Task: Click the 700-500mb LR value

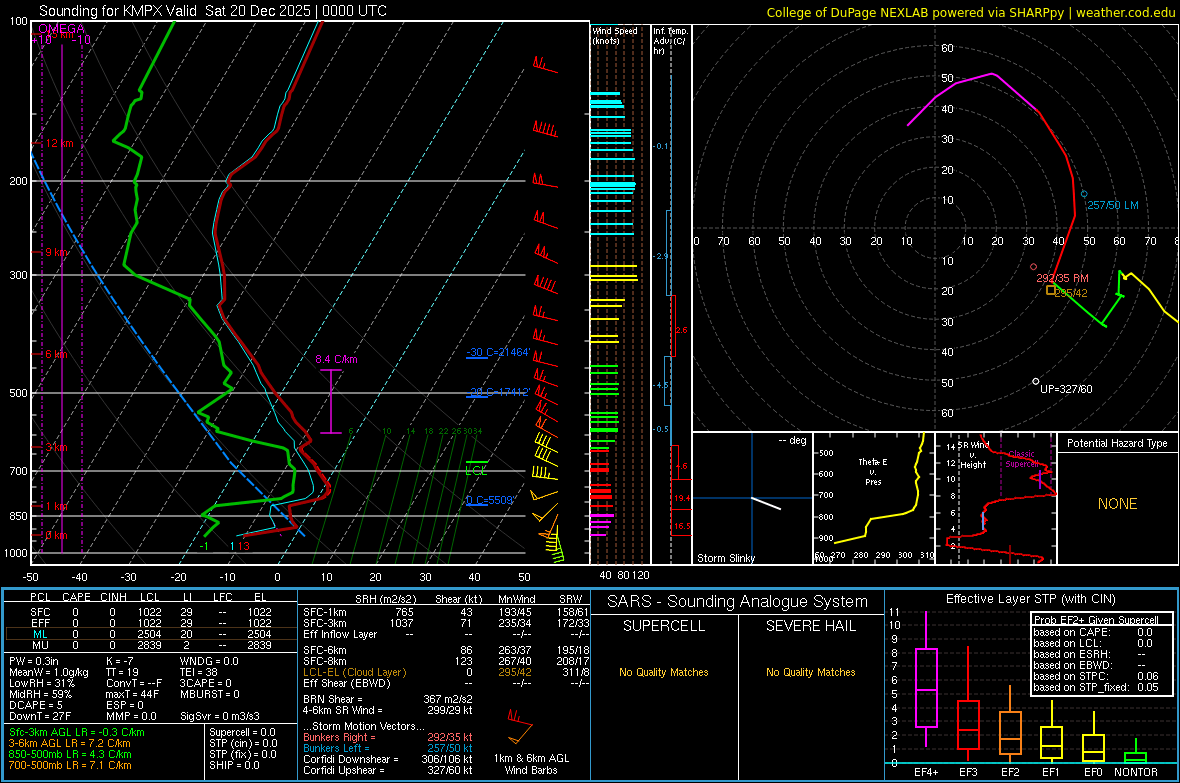Action: point(70,765)
